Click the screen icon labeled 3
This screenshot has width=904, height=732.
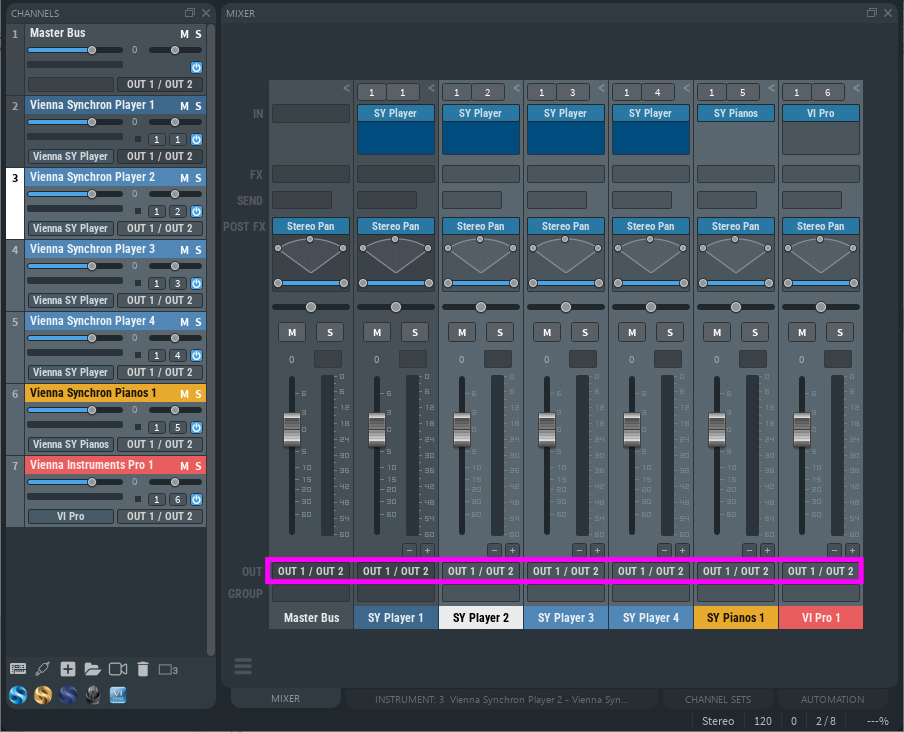point(168,670)
